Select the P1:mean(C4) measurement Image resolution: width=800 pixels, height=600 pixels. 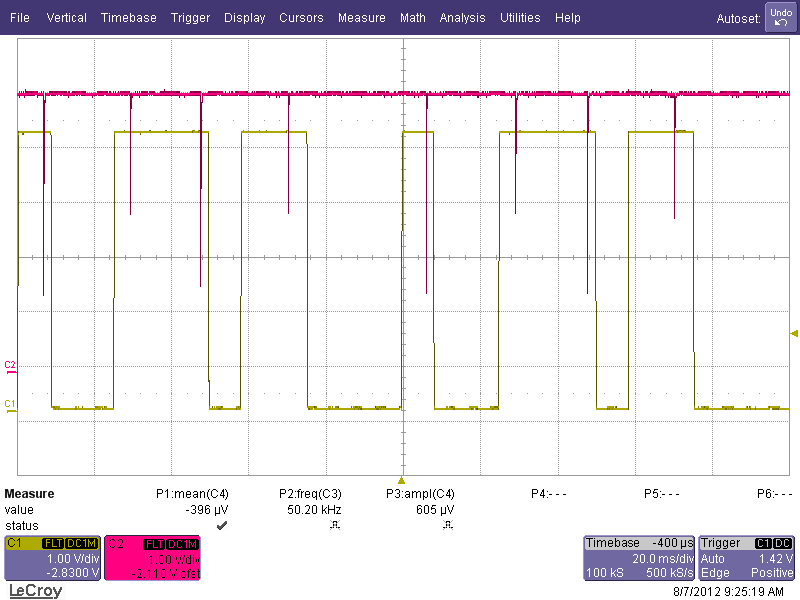[192, 494]
